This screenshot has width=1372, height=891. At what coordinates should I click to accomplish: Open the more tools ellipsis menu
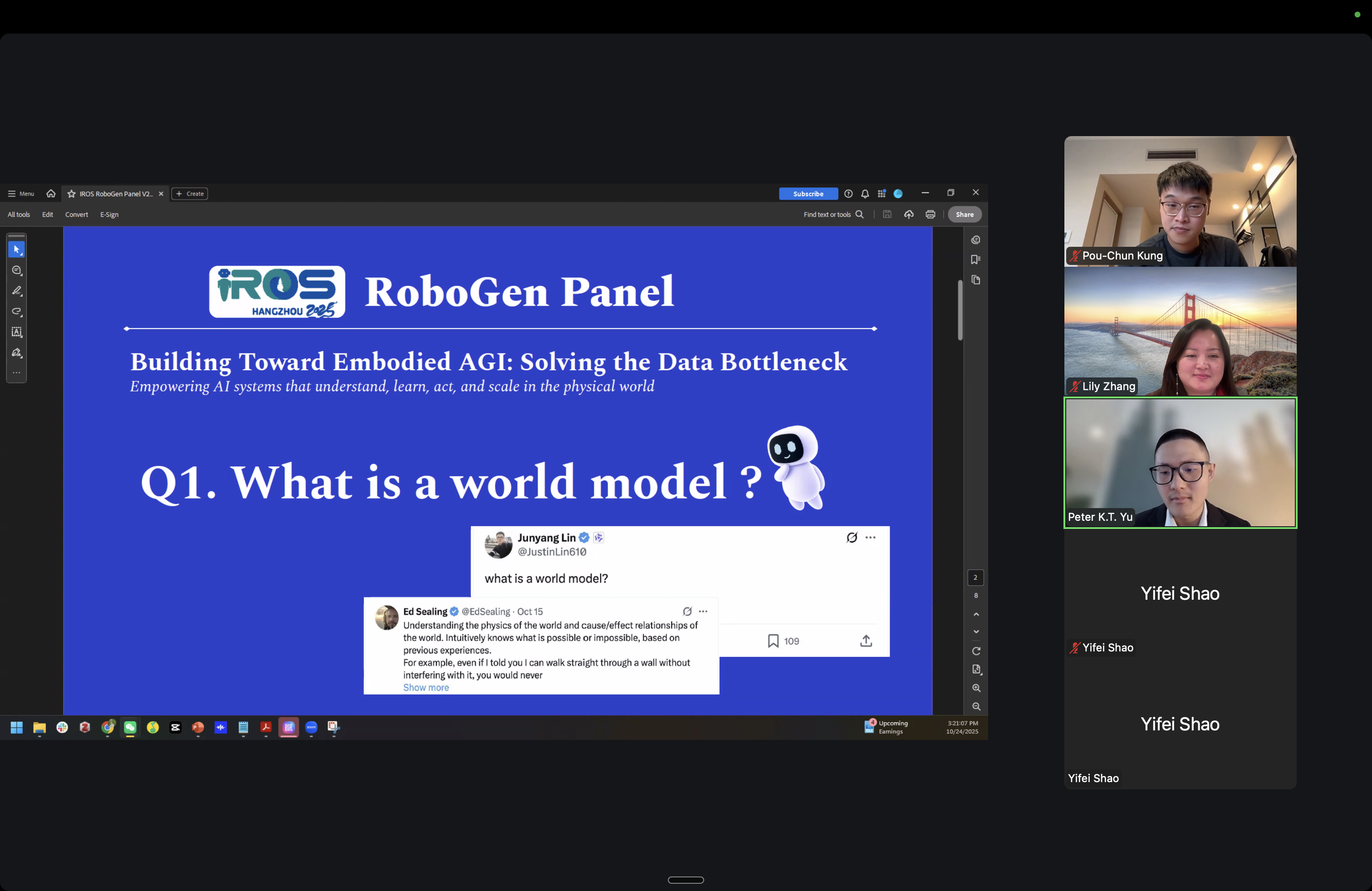pos(17,372)
